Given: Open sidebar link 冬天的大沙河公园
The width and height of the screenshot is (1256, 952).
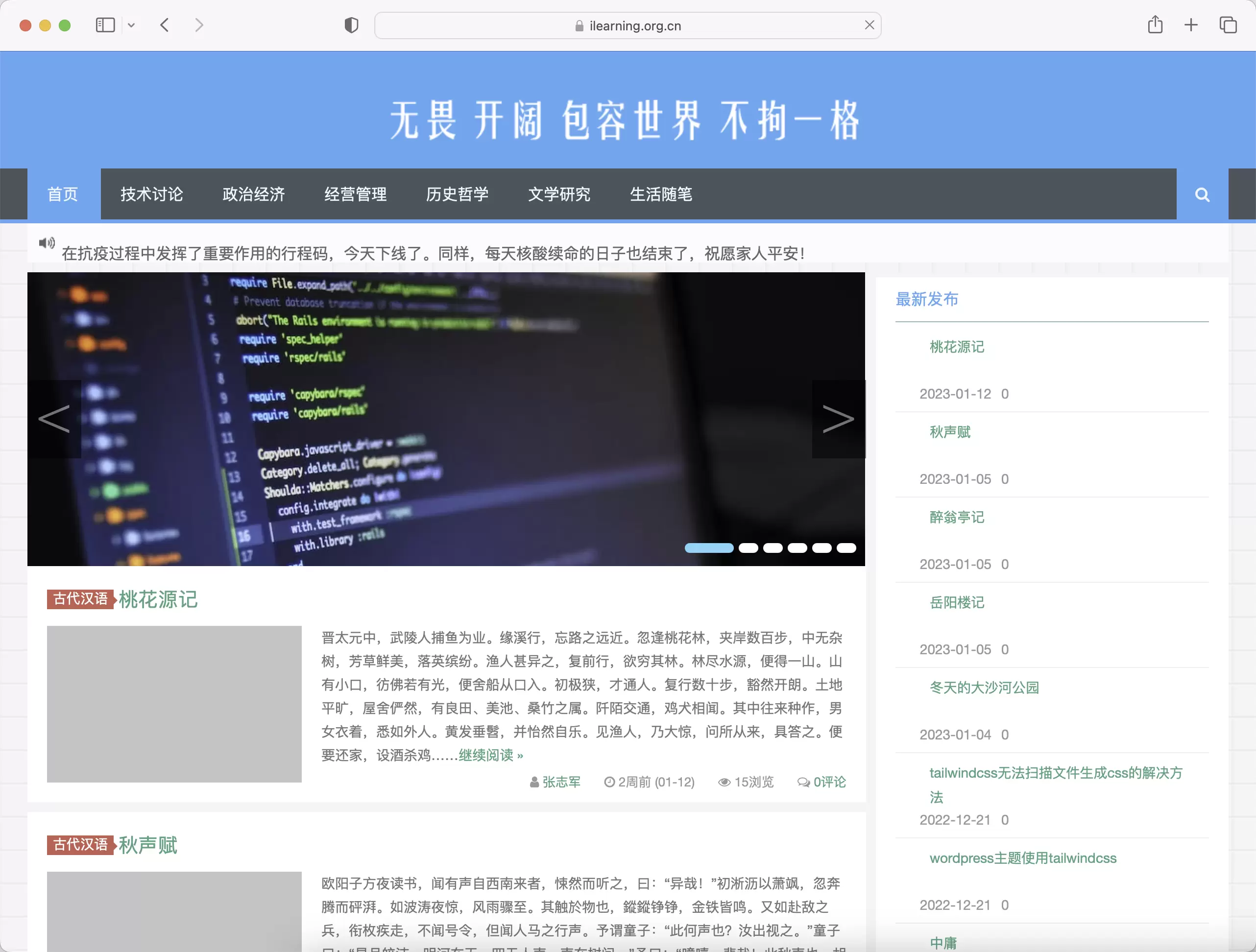Looking at the screenshot, I should pyautogui.click(x=984, y=688).
